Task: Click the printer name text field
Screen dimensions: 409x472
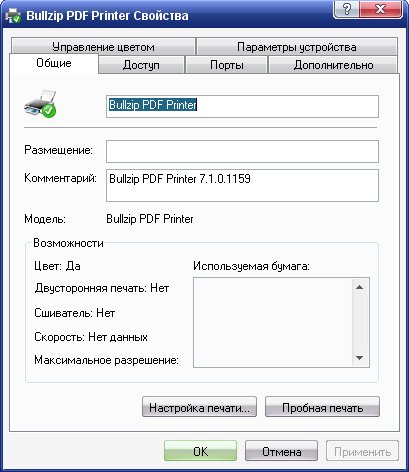Action: (x=242, y=106)
